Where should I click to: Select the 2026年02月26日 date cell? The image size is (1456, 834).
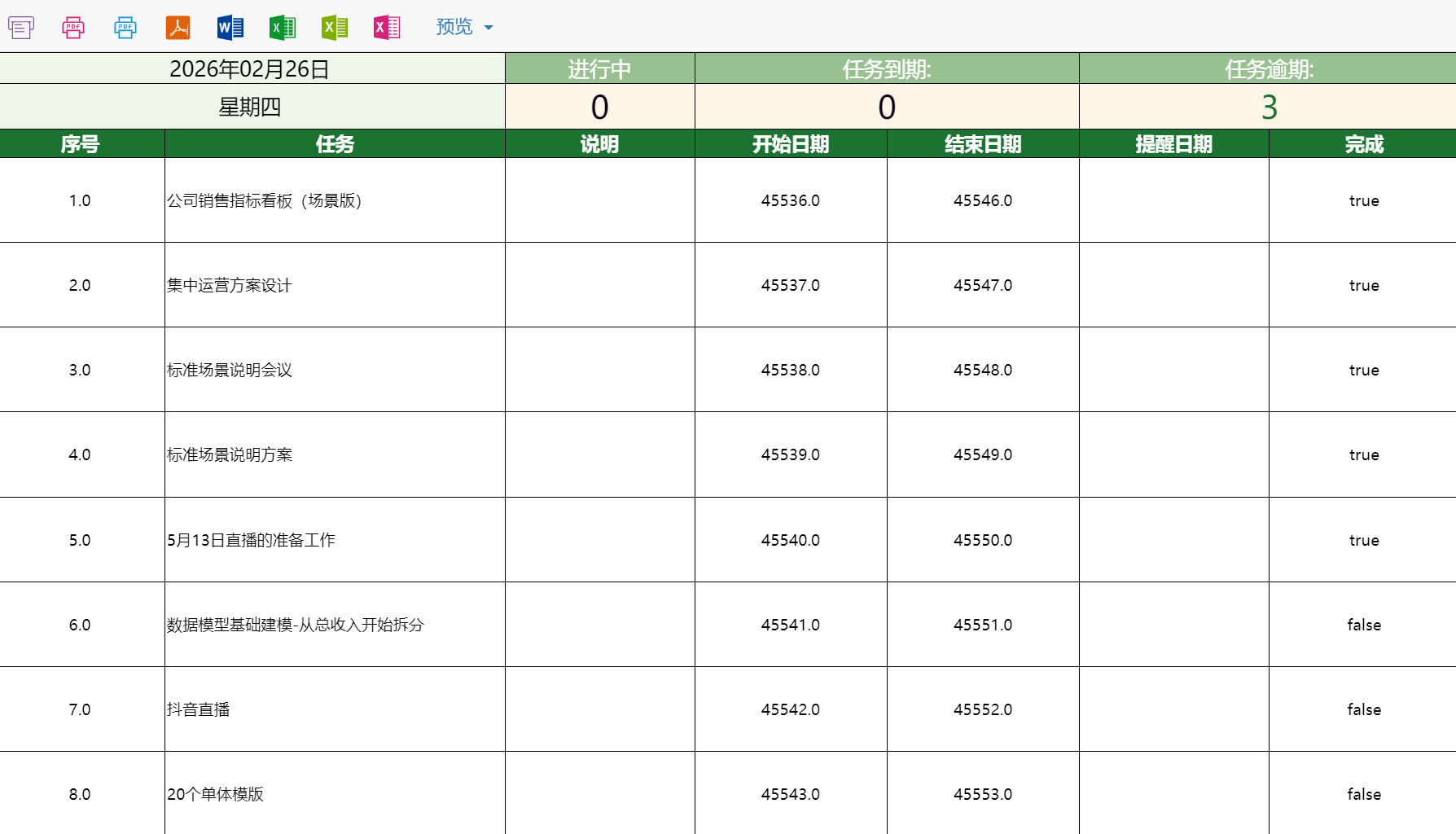[249, 69]
